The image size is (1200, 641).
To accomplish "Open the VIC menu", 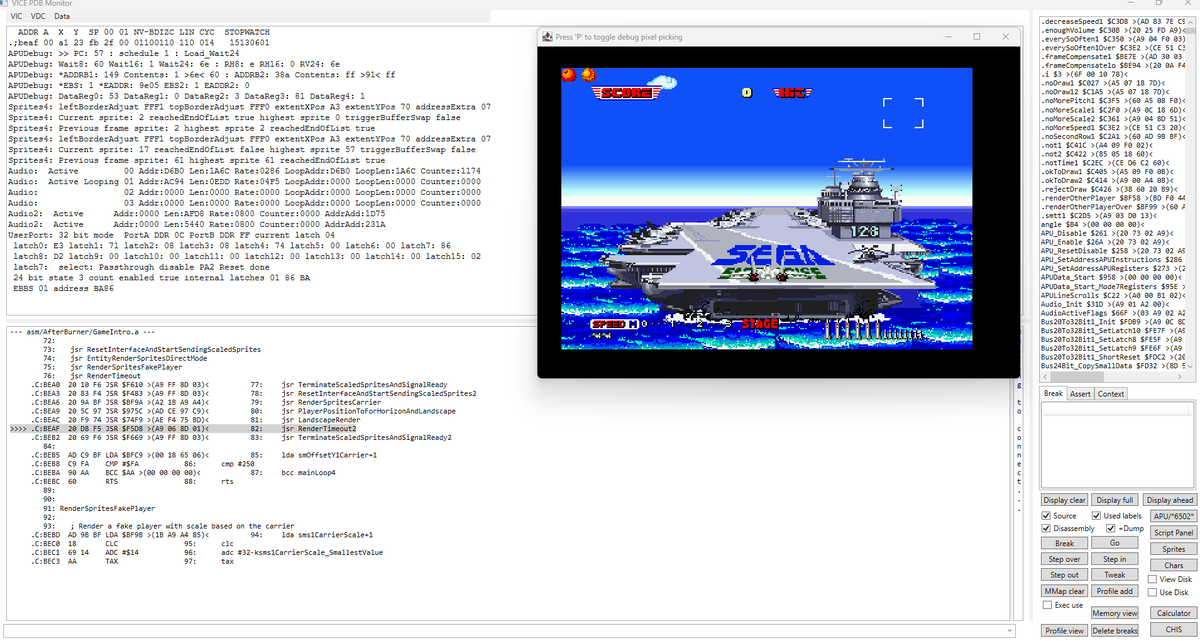I will 14,16.
